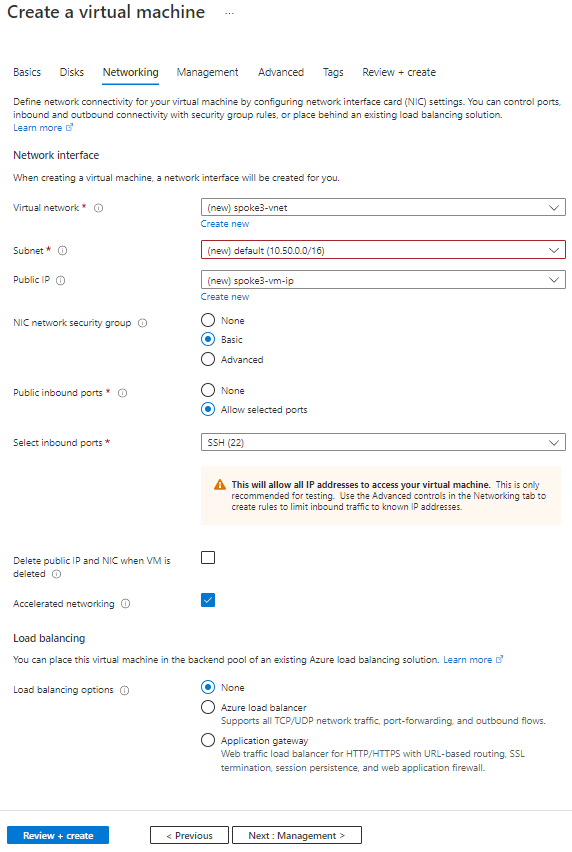Select None for Public inbound ports

208,390
